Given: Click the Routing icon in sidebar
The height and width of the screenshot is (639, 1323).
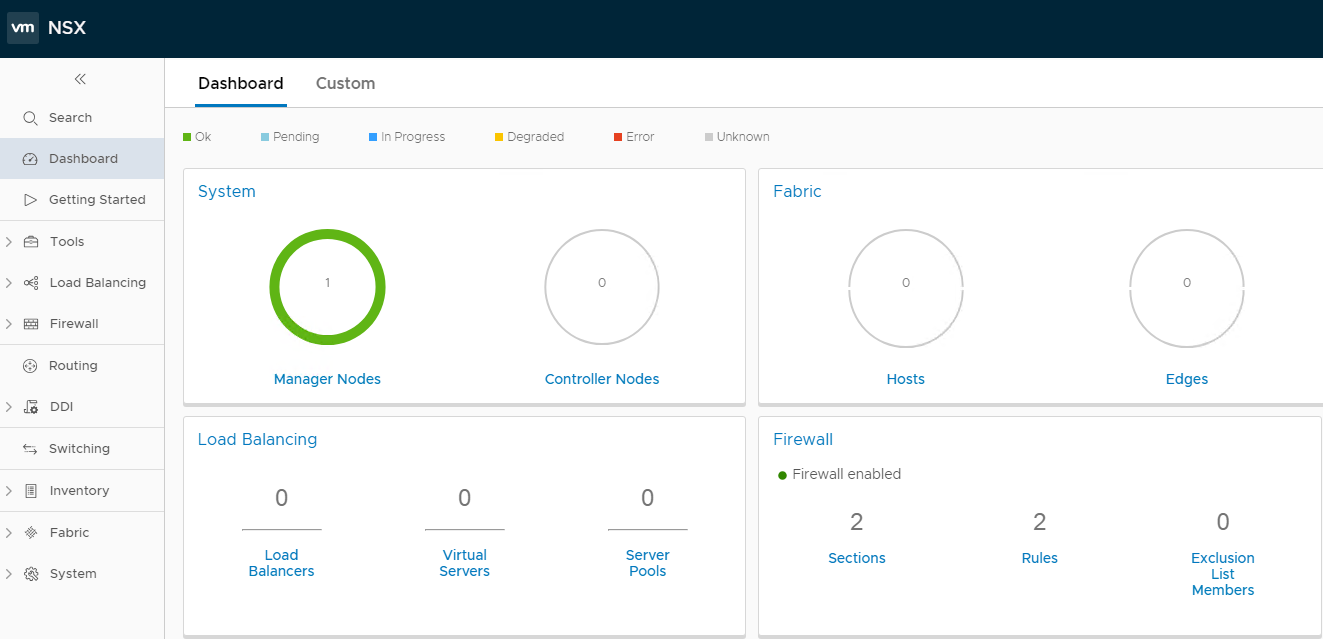Looking at the screenshot, I should [x=30, y=366].
